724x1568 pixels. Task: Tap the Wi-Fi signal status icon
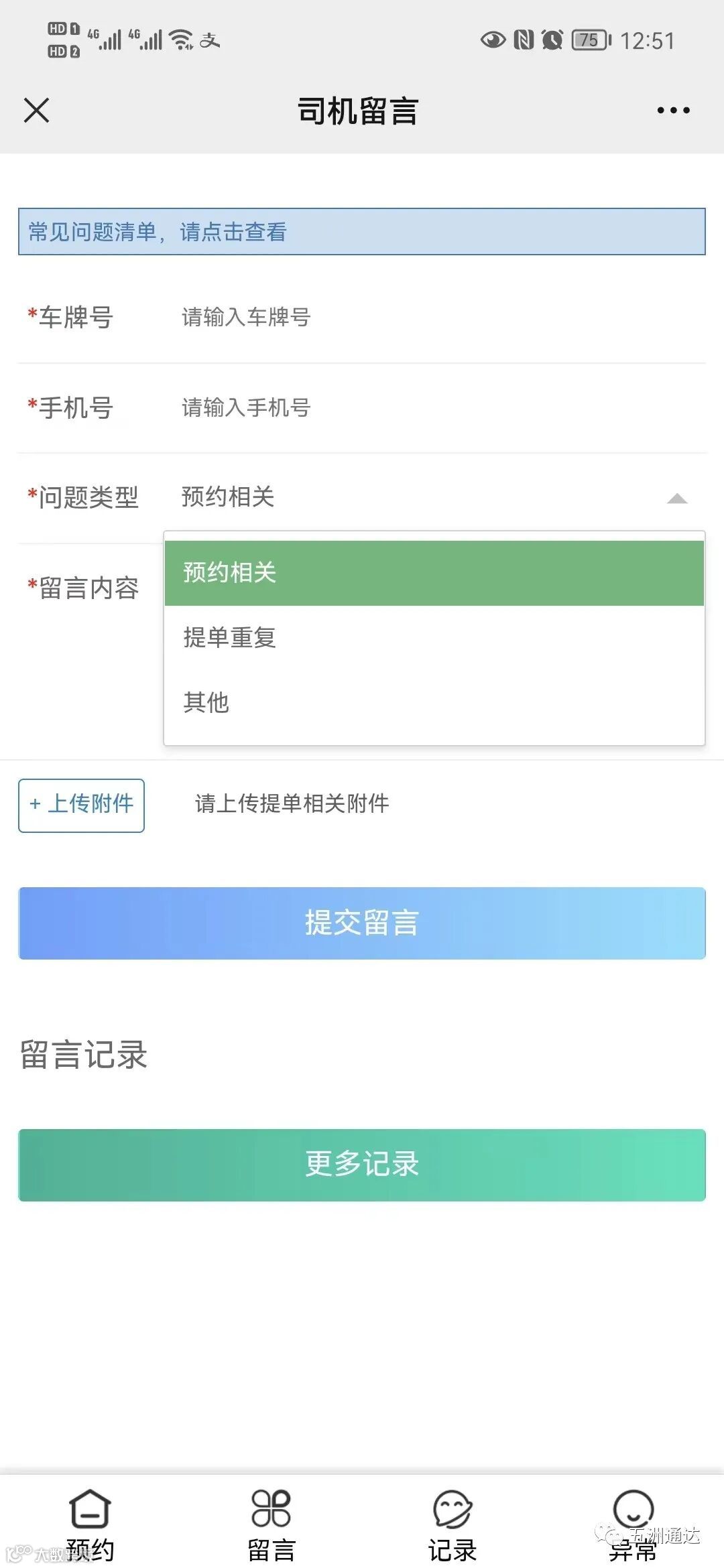(182, 40)
